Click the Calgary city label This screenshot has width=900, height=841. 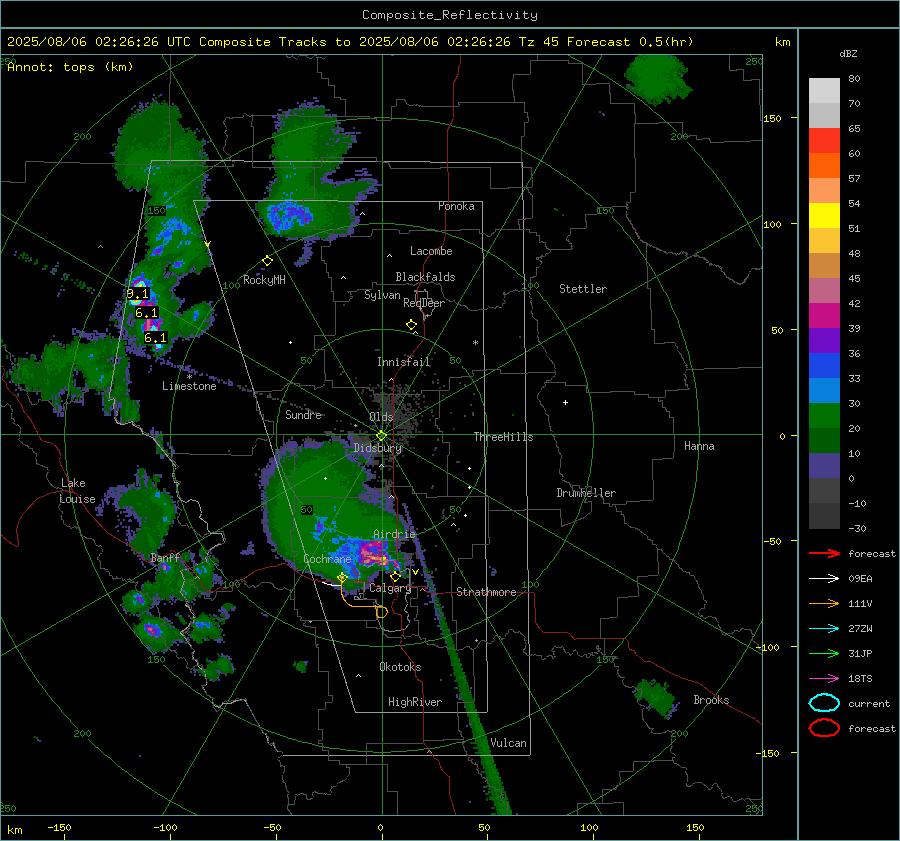point(390,588)
